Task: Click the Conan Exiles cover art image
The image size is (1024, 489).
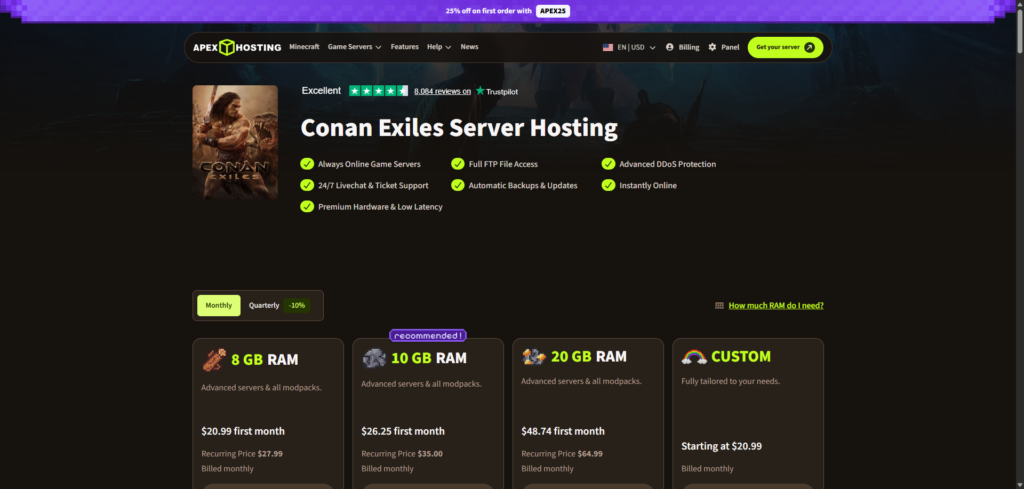Action: point(235,142)
